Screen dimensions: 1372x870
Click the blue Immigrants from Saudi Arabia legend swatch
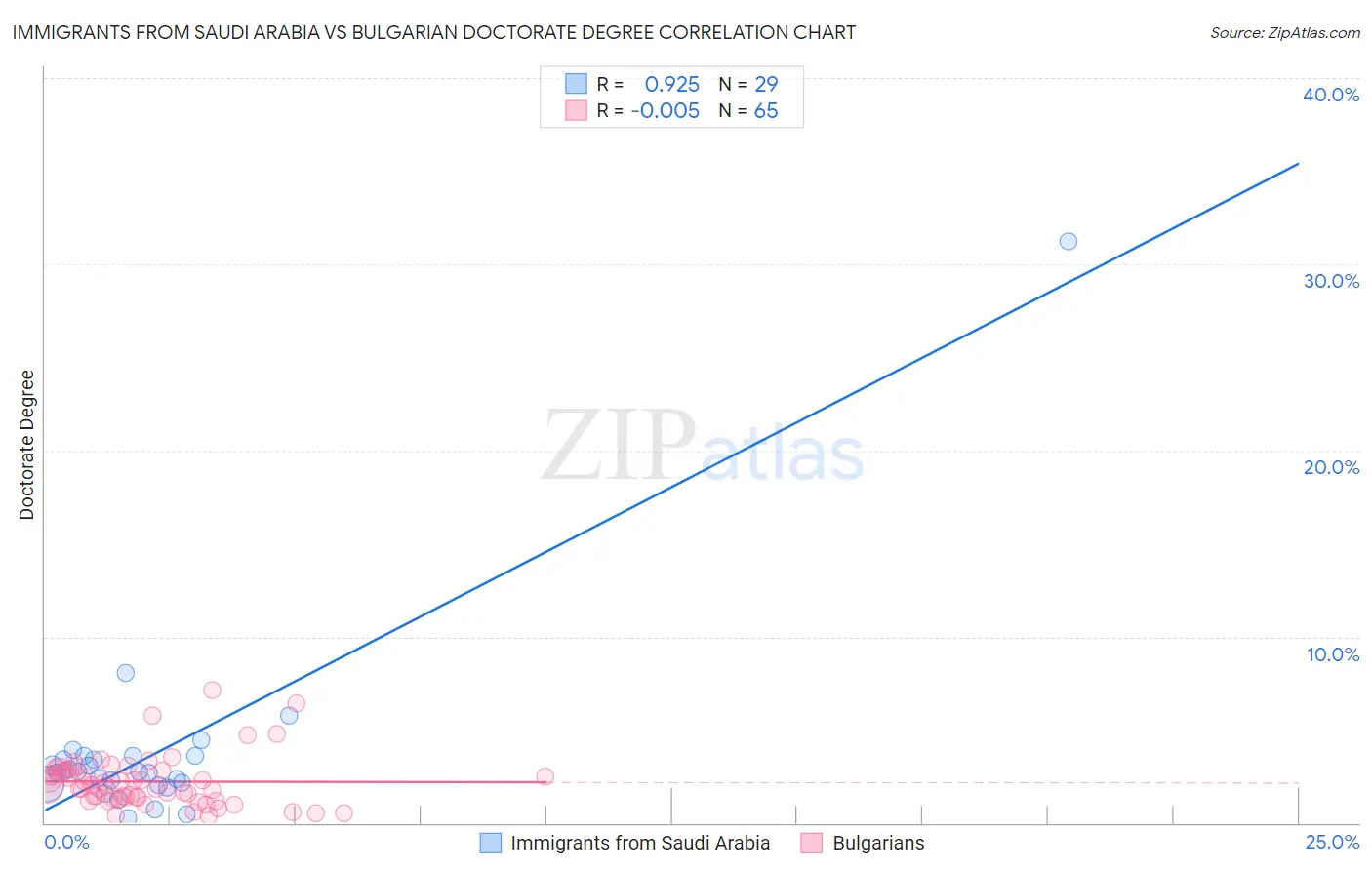click(x=490, y=843)
